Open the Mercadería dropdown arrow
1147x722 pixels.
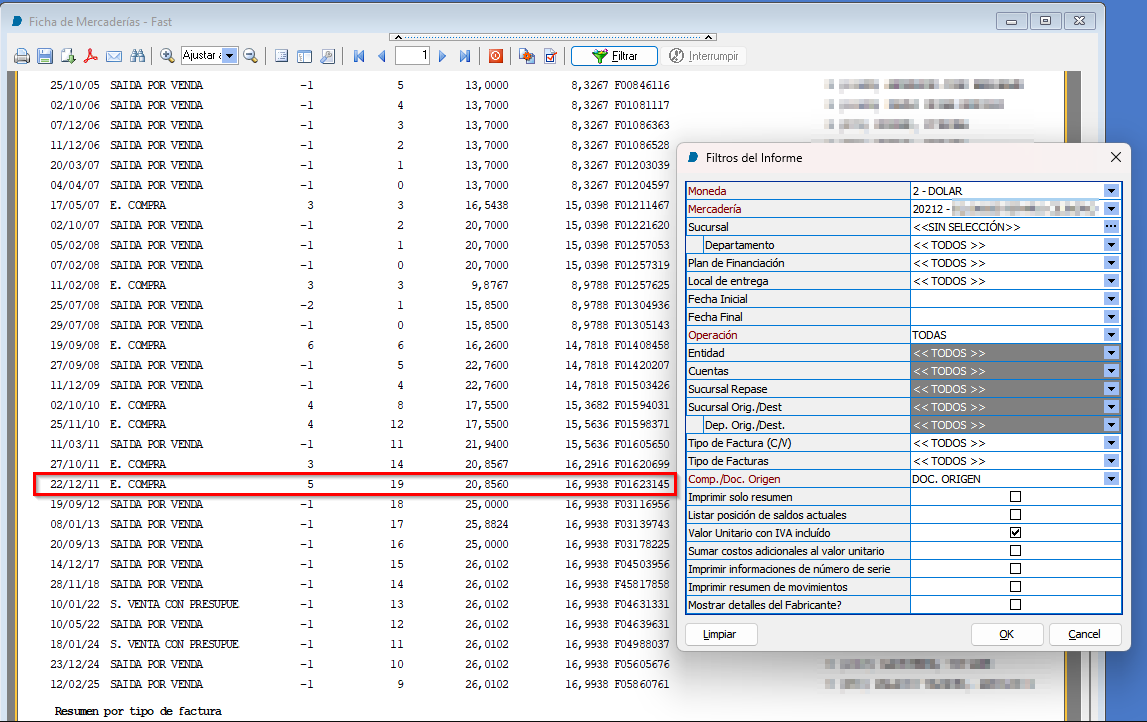click(1111, 209)
